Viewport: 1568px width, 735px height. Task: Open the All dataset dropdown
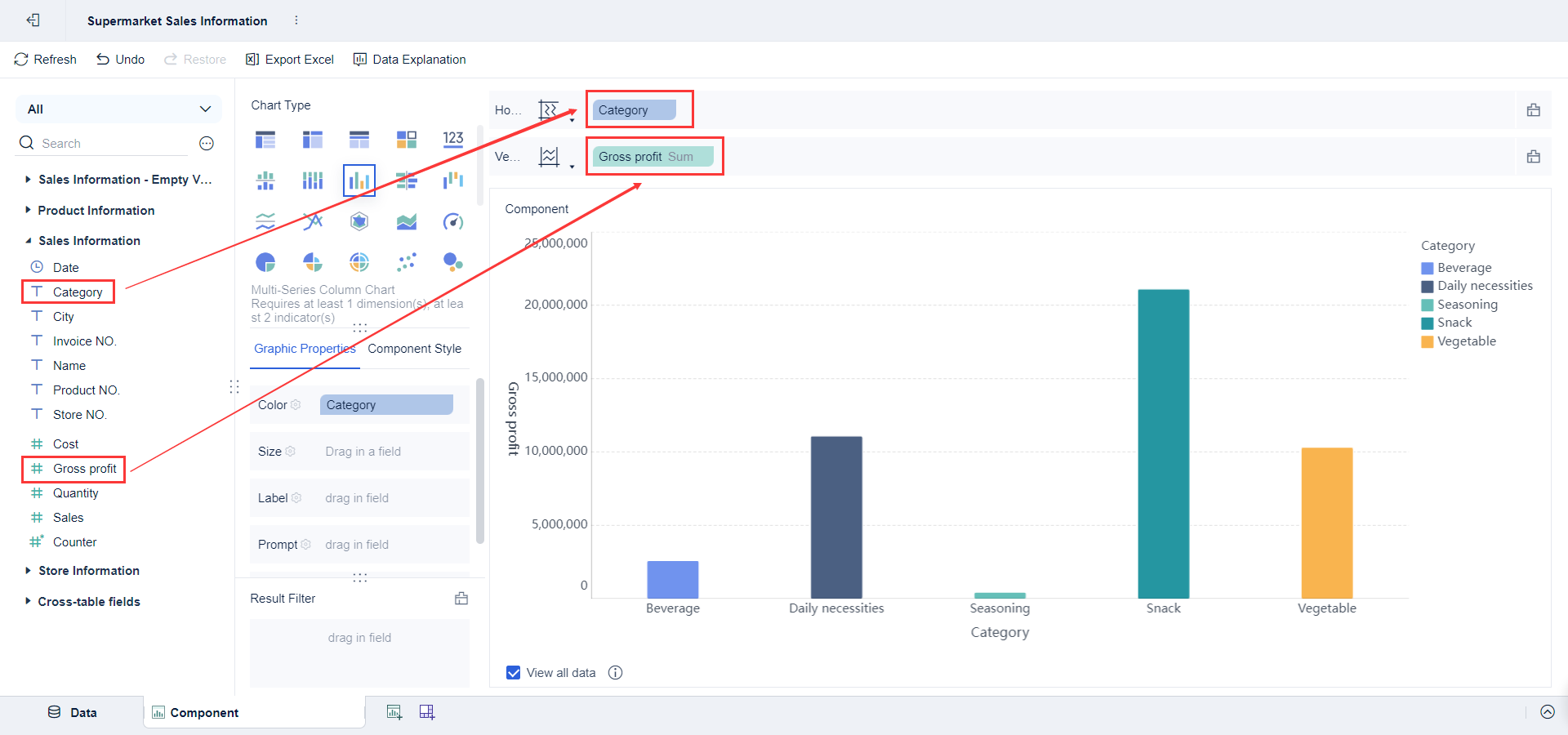pyautogui.click(x=119, y=109)
